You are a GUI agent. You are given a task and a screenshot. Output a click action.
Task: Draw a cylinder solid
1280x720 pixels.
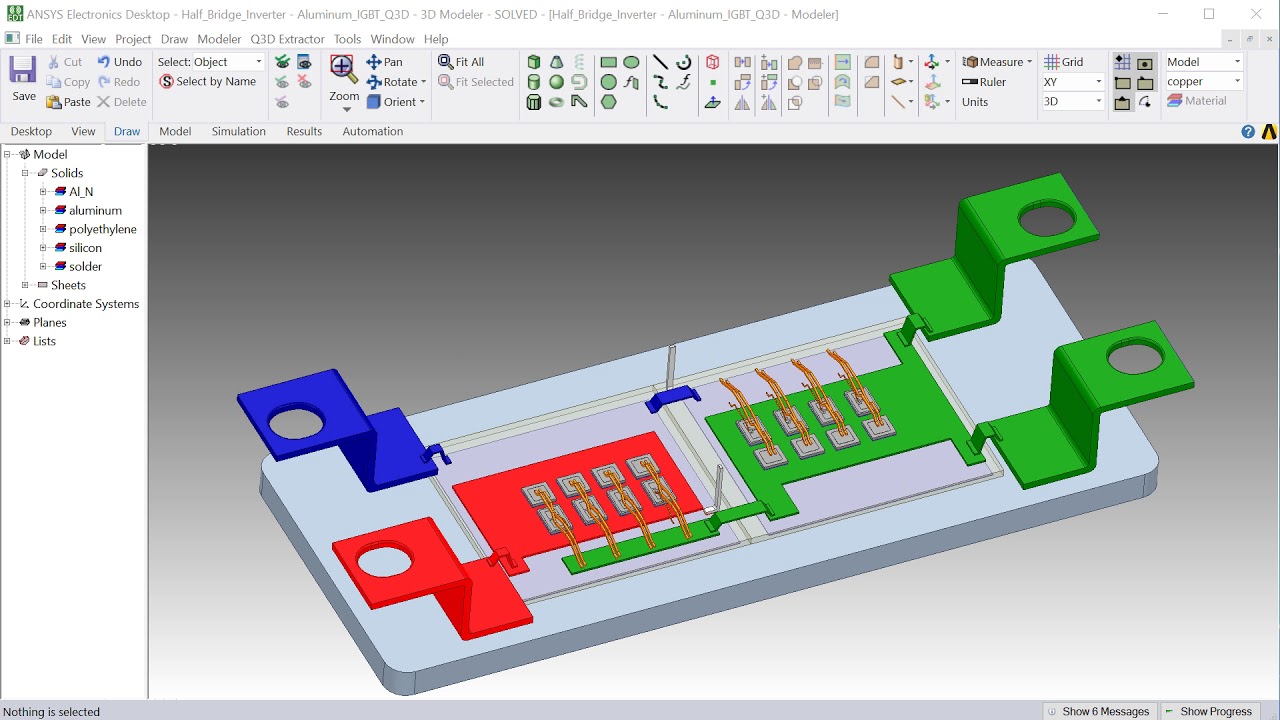pos(534,82)
